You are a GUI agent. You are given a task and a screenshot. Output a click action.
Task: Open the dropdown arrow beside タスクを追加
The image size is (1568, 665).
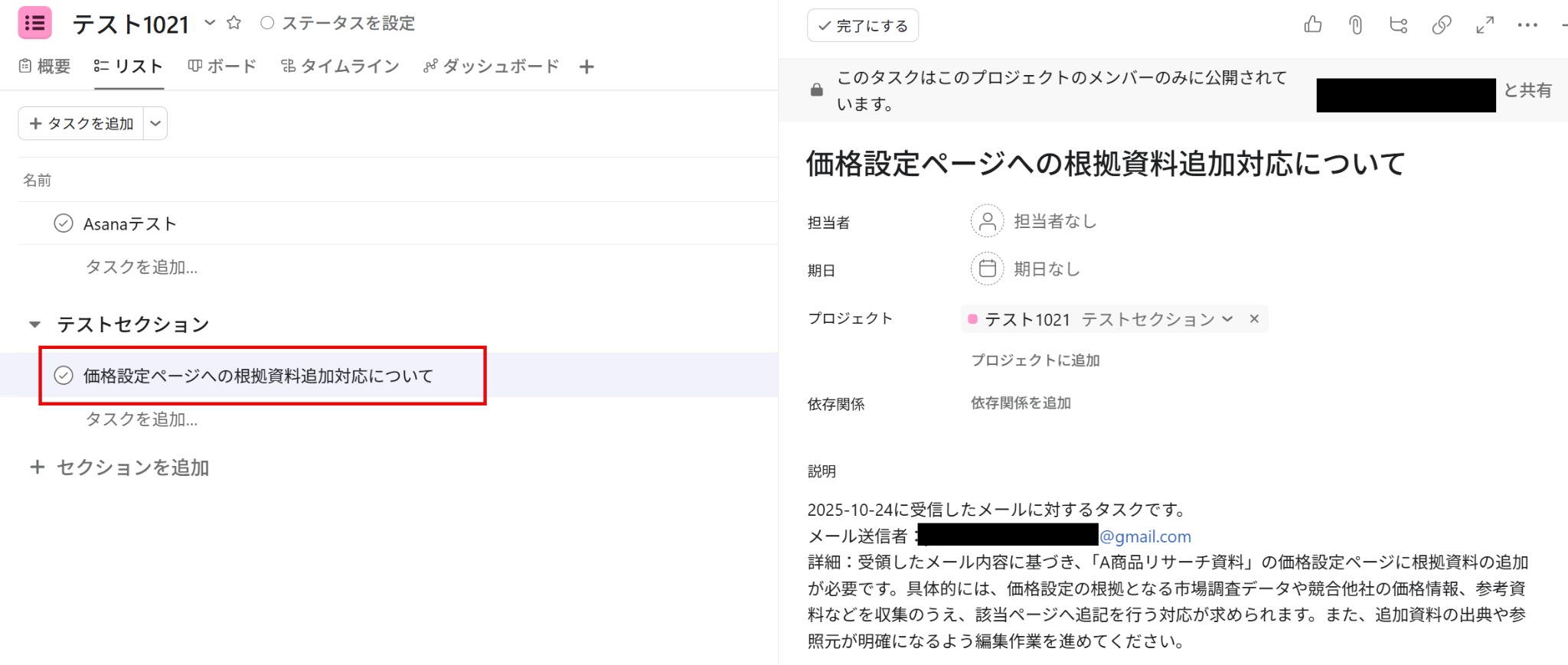(x=155, y=123)
